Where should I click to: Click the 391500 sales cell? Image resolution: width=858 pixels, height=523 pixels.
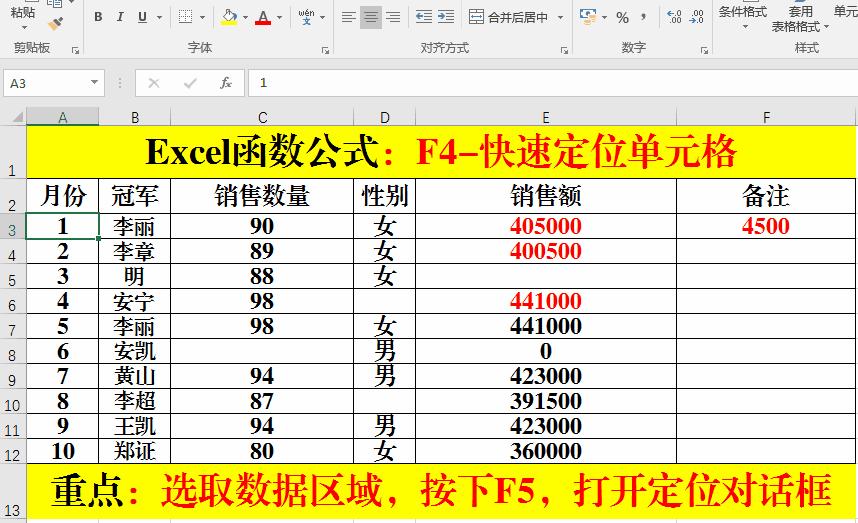click(546, 402)
